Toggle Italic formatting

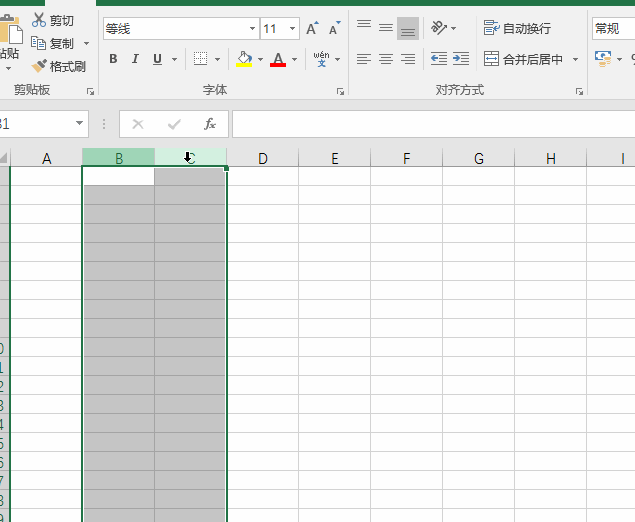135,59
